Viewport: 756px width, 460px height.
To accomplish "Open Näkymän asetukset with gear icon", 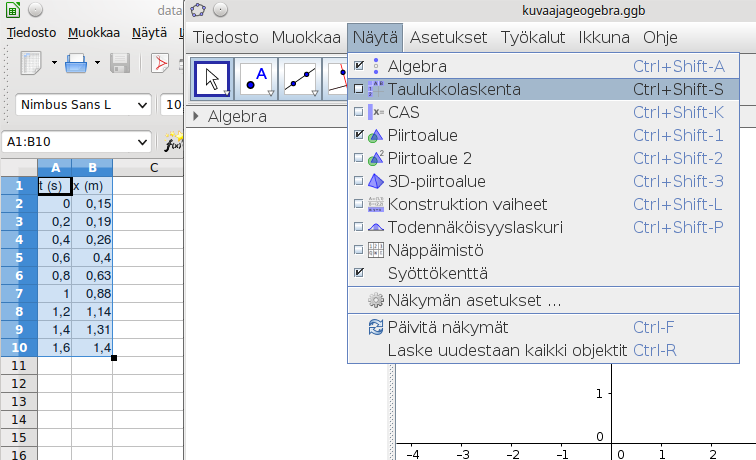I will [376, 300].
